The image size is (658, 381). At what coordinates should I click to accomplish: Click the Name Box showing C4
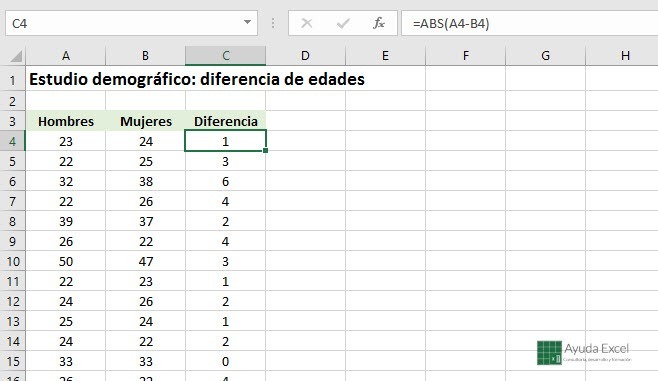[x=131, y=23]
